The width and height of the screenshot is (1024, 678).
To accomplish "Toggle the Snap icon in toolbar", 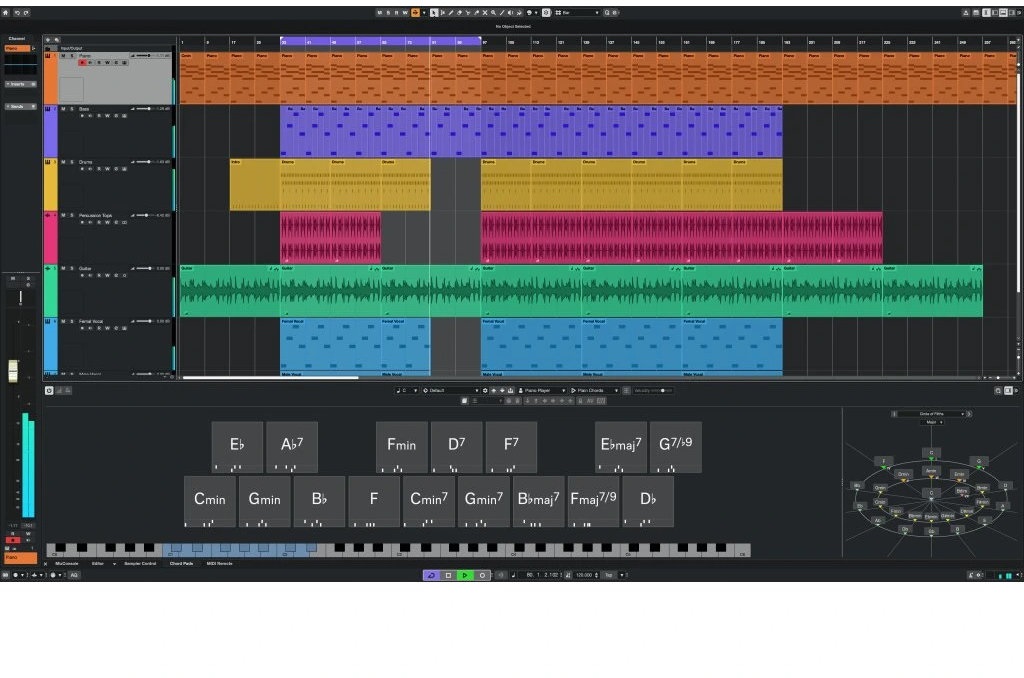I will [546, 12].
